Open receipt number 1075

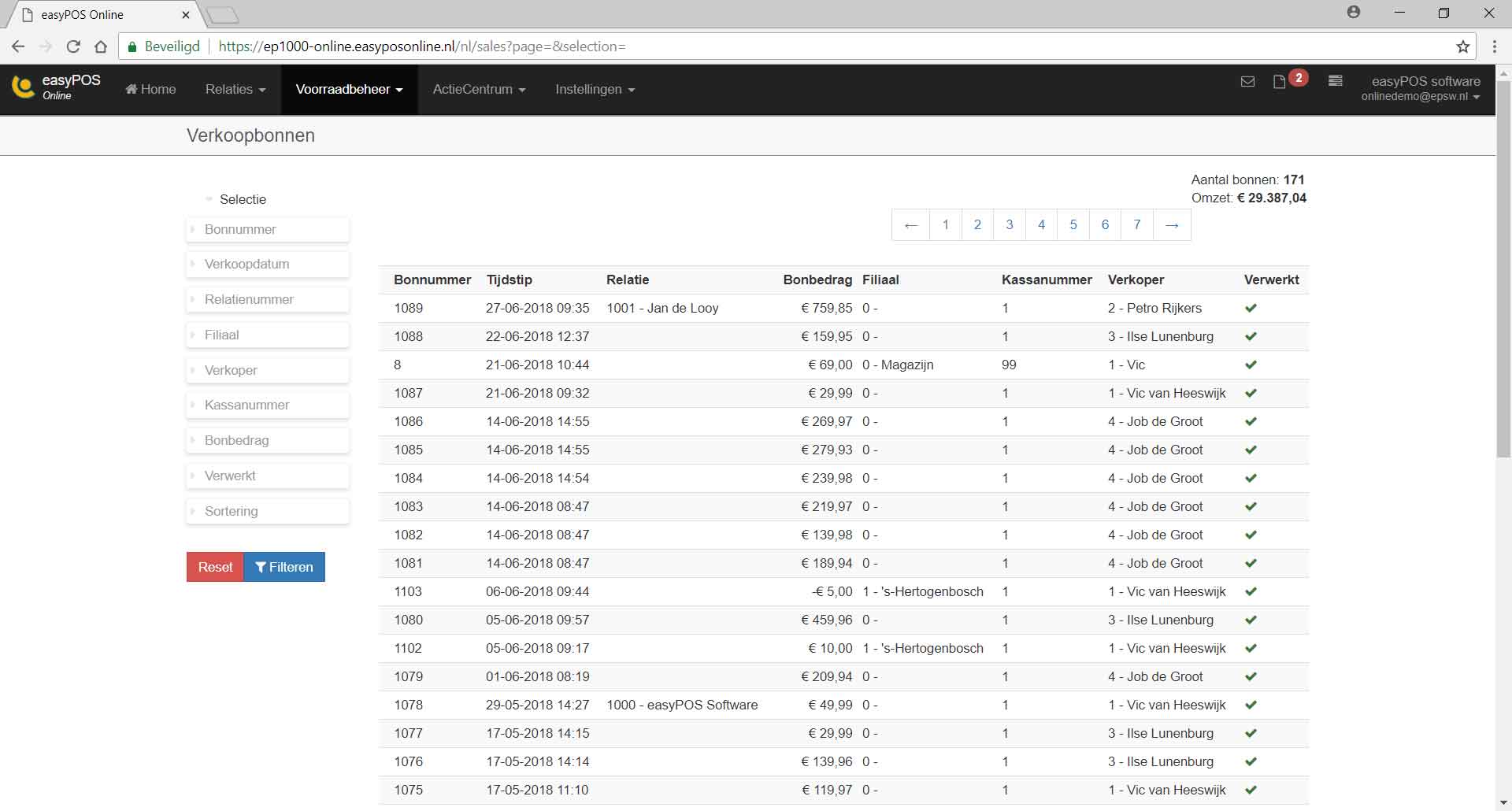[x=409, y=790]
